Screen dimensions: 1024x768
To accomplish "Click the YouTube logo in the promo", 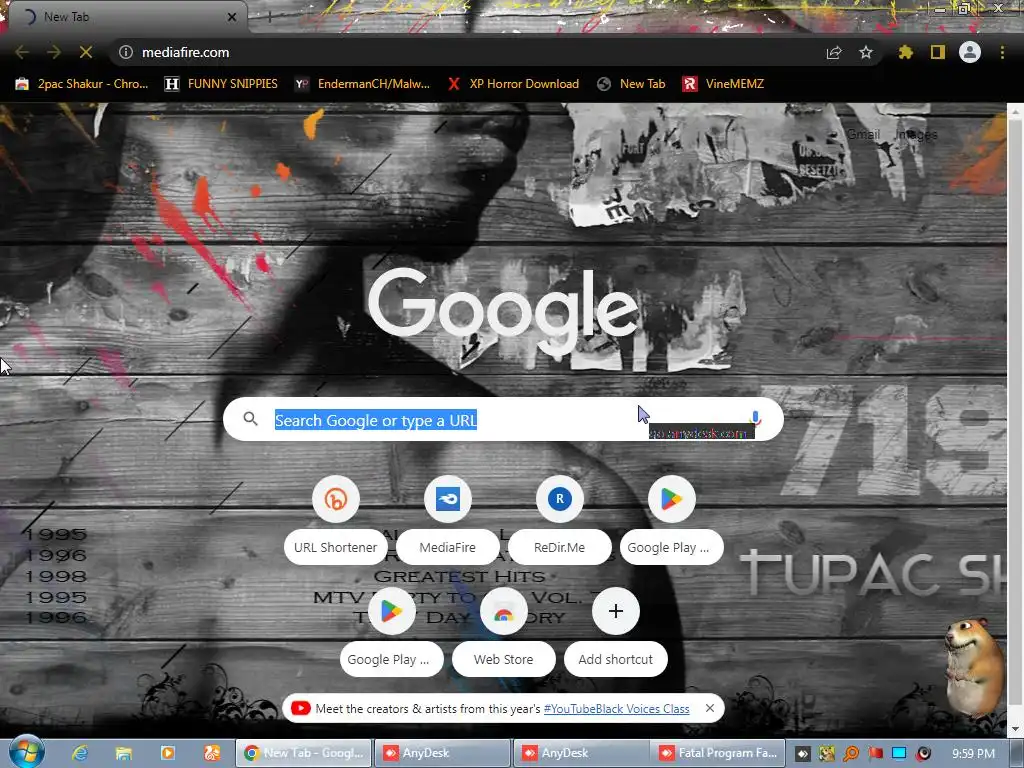I will click(x=300, y=708).
